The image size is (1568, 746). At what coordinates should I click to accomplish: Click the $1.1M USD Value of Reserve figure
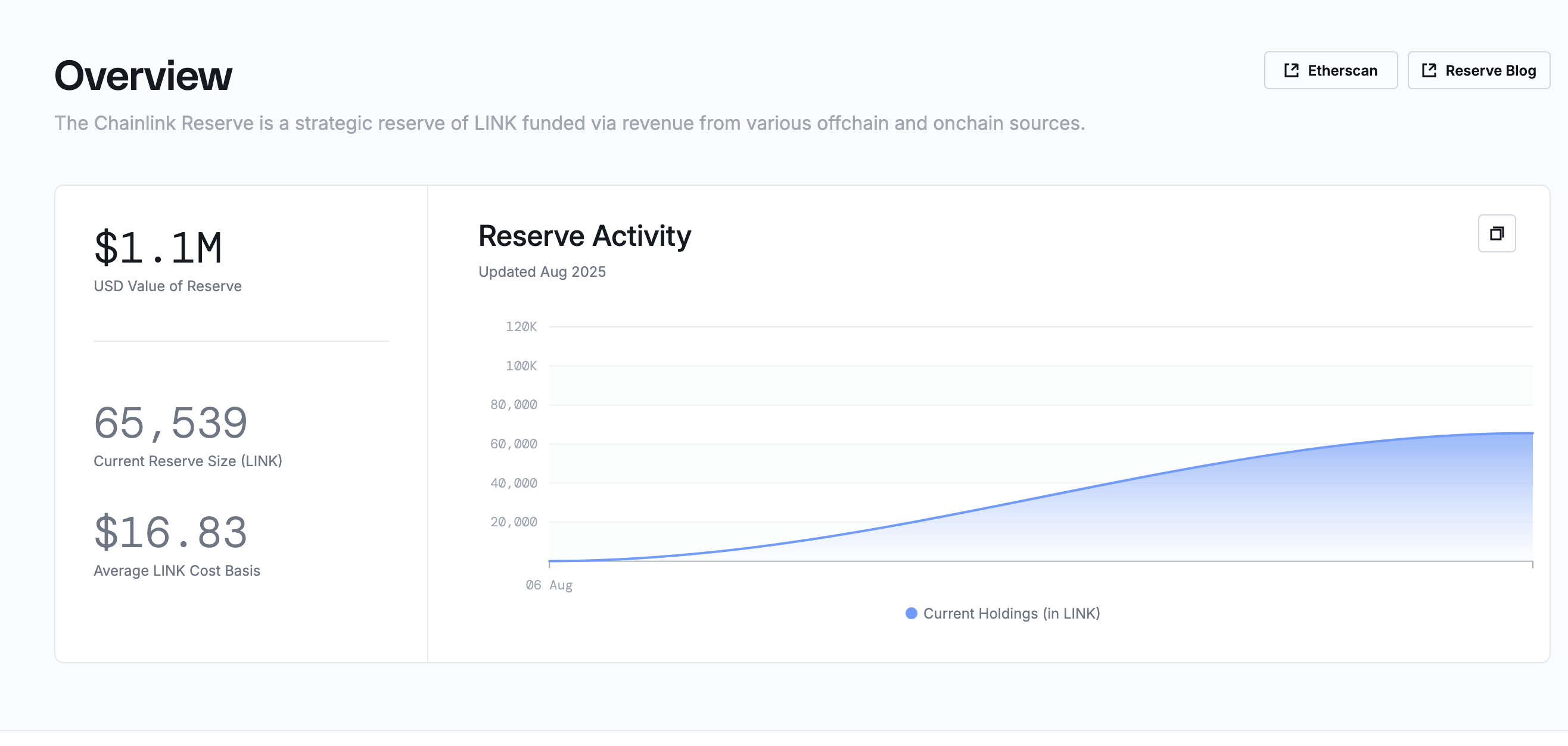point(158,248)
